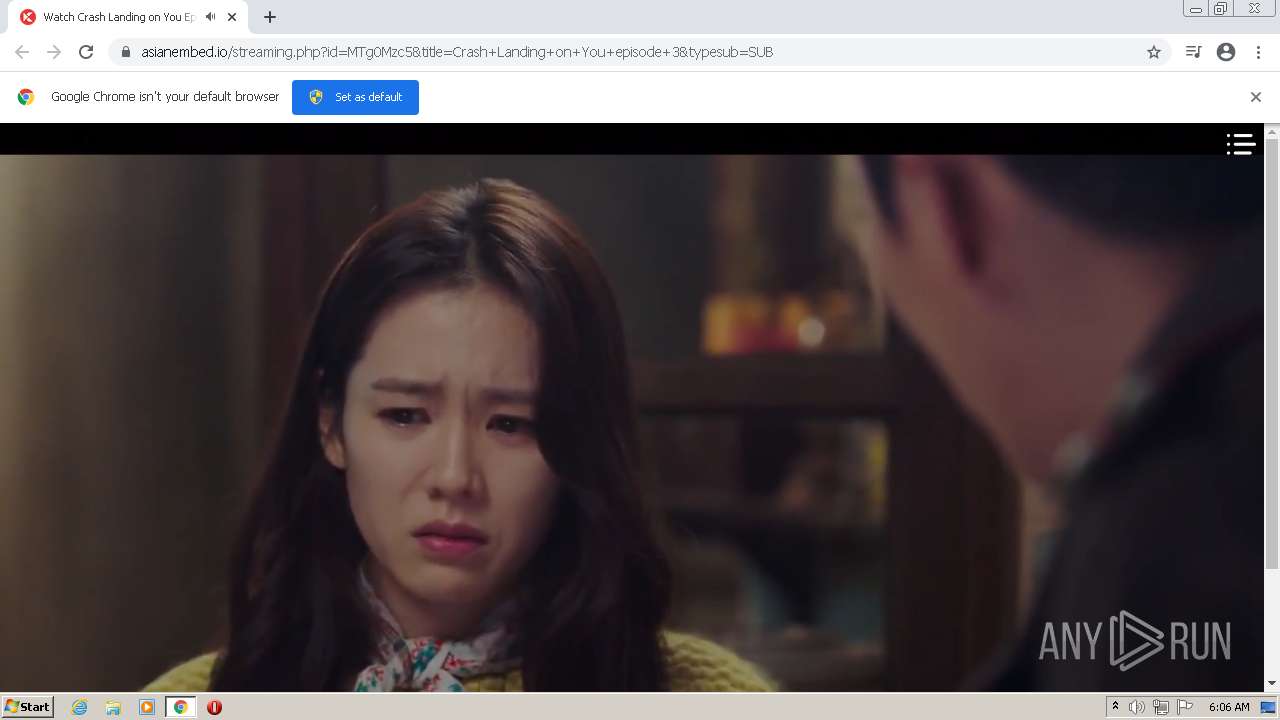Click the video player frame
The image size is (1280, 720).
(x=632, y=407)
